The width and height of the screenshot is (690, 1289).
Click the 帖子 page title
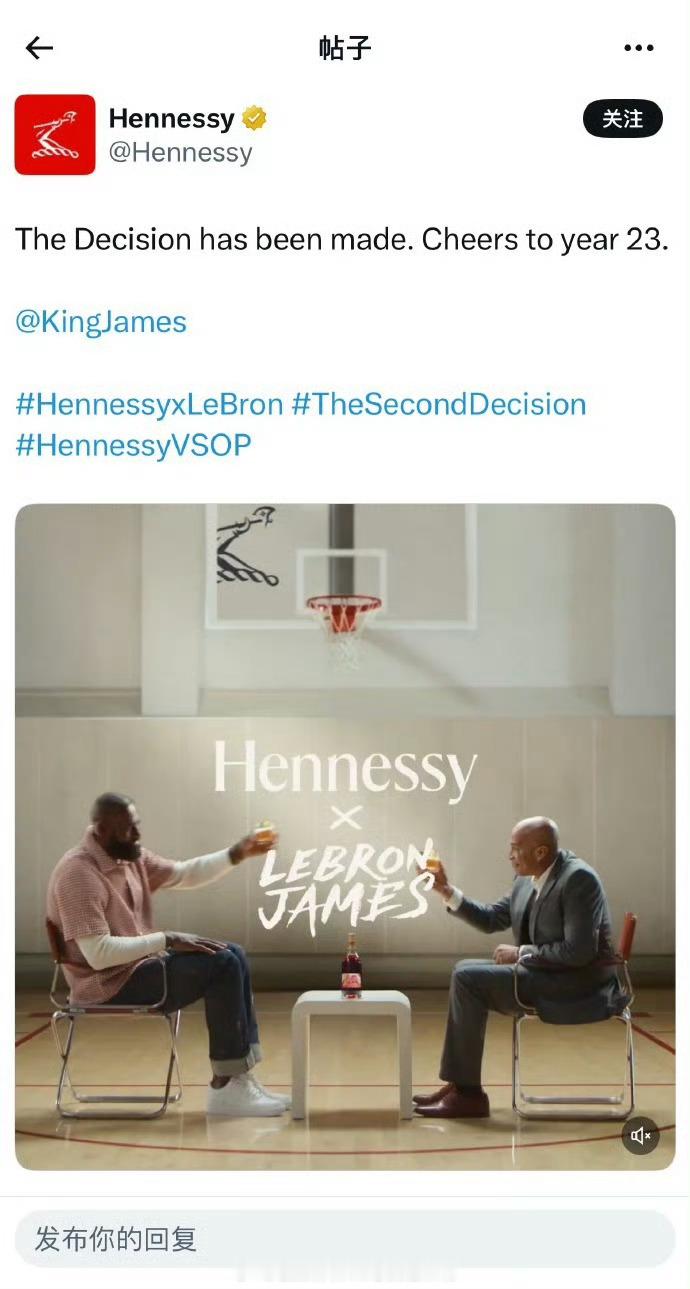pyautogui.click(x=345, y=47)
